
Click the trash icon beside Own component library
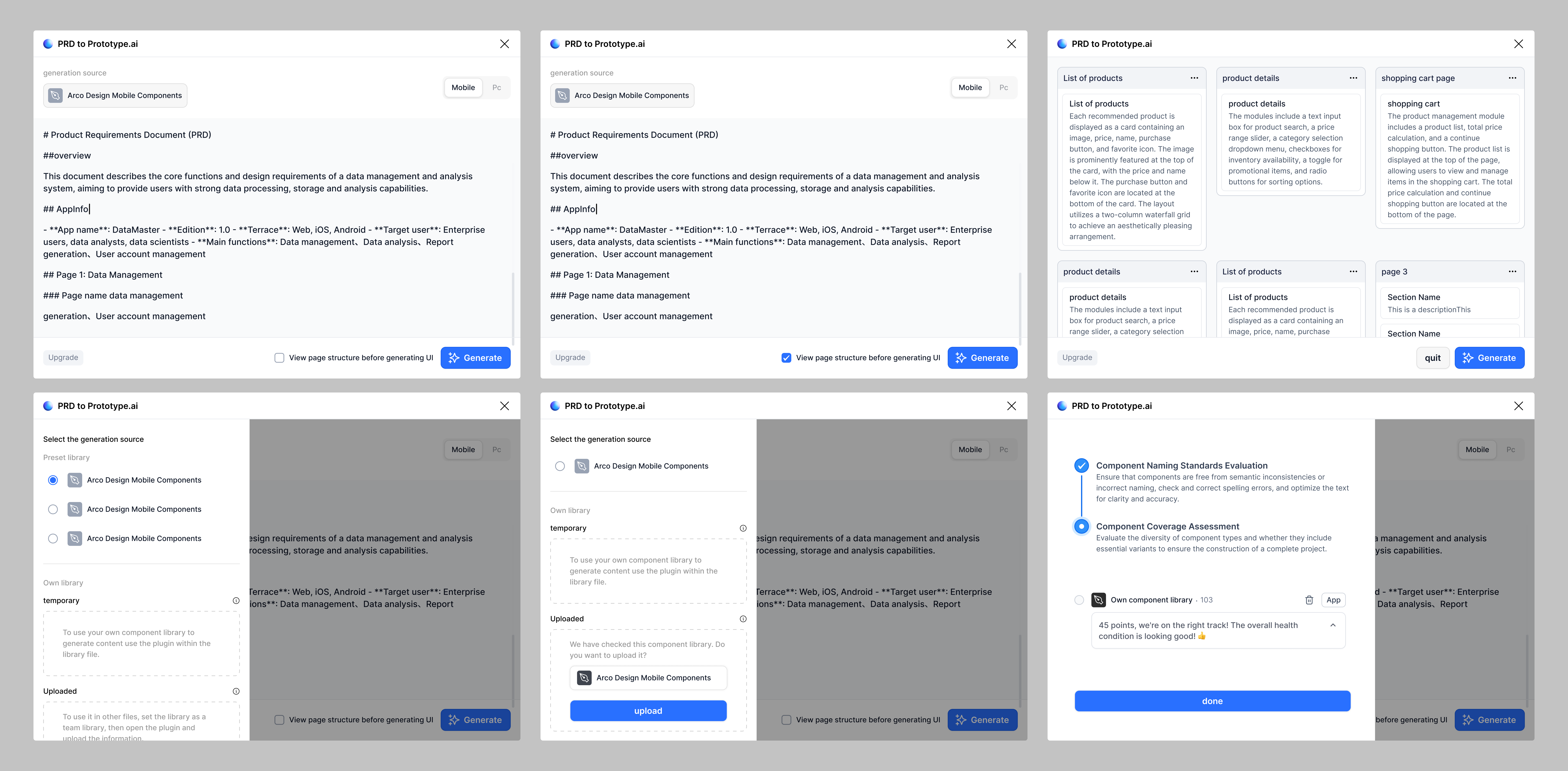coord(1309,600)
